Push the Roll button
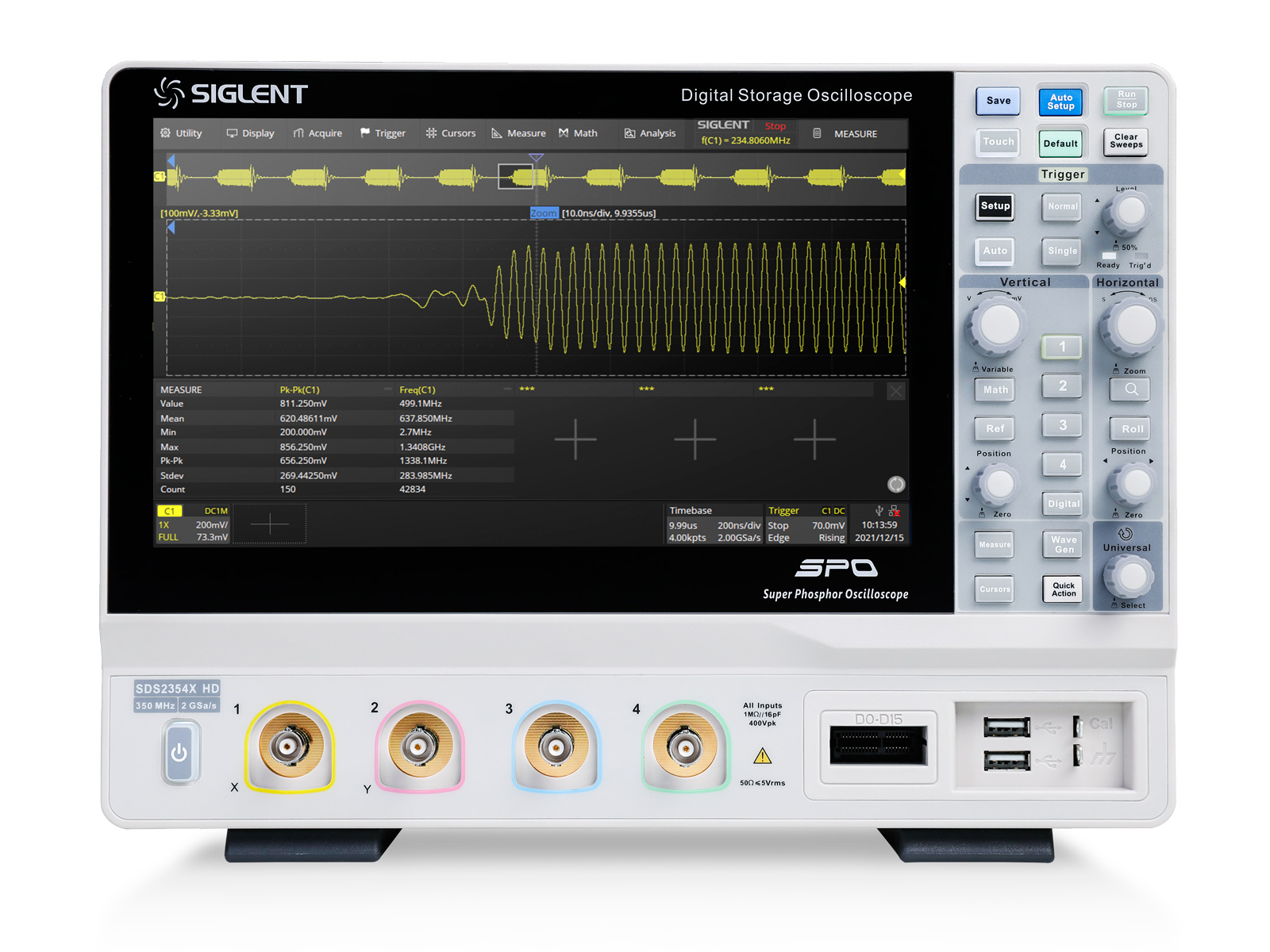 click(1131, 428)
